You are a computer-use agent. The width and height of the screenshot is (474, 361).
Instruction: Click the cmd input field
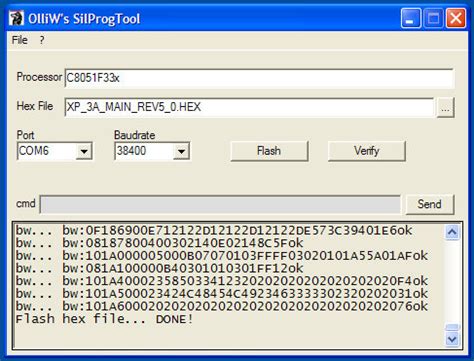(x=220, y=204)
